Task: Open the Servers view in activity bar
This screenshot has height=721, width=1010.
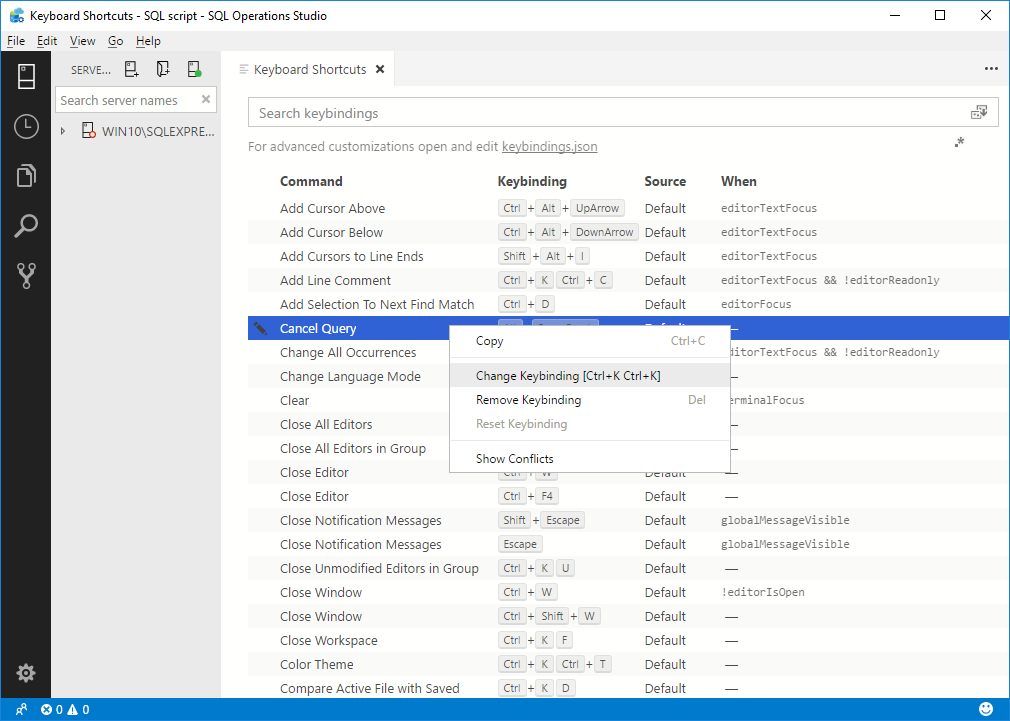Action: pos(26,77)
